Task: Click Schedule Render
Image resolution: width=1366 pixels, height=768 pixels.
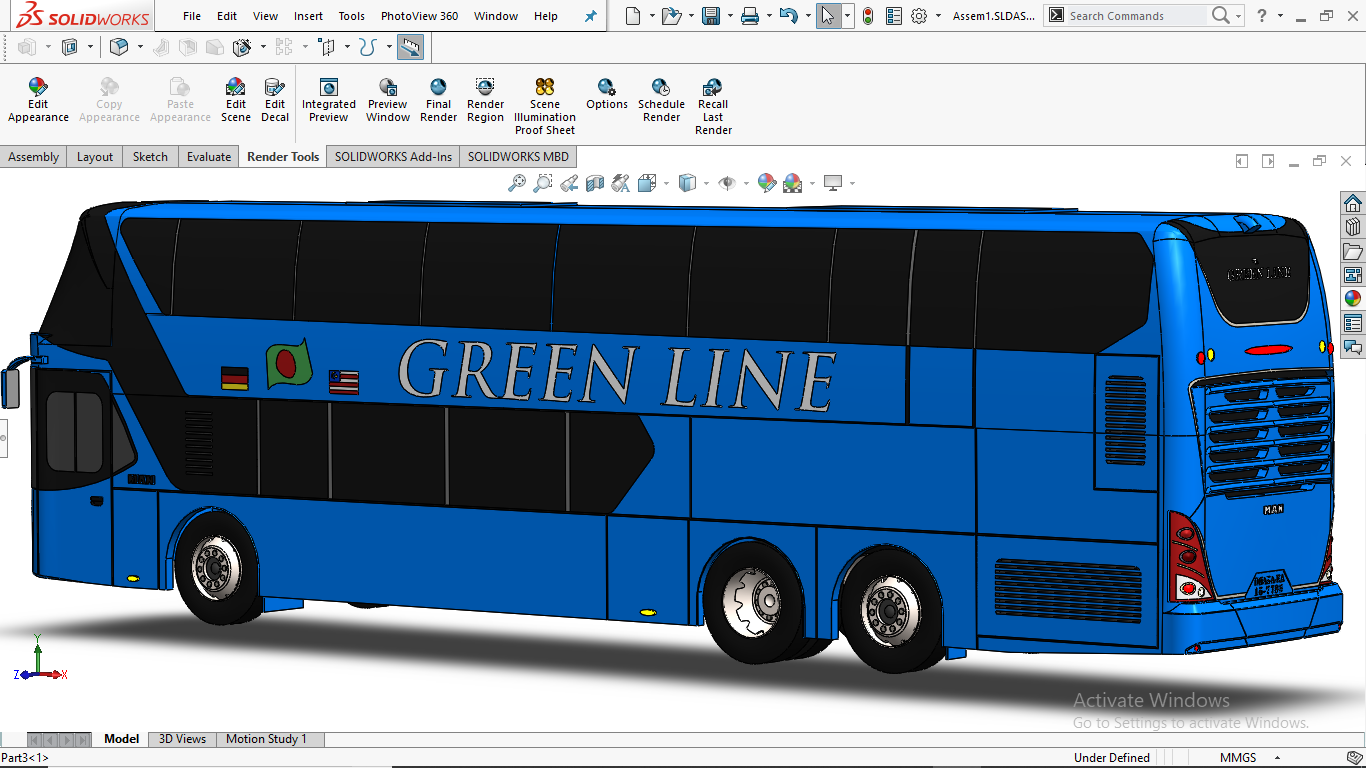Action: [x=661, y=100]
